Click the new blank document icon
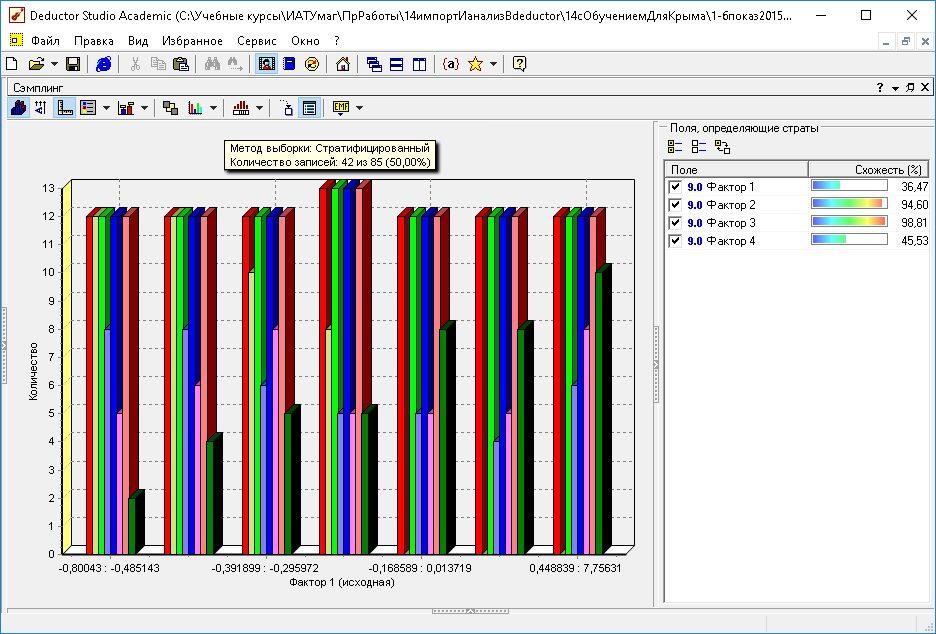The width and height of the screenshot is (936, 634). [x=12, y=64]
